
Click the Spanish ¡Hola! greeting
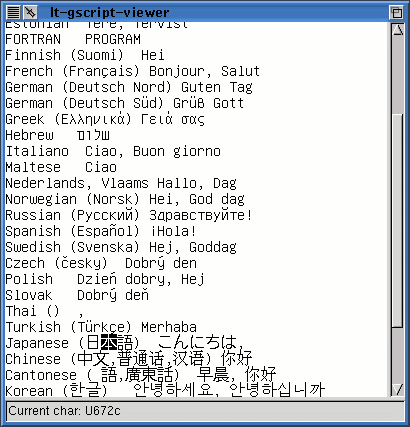[173, 231]
